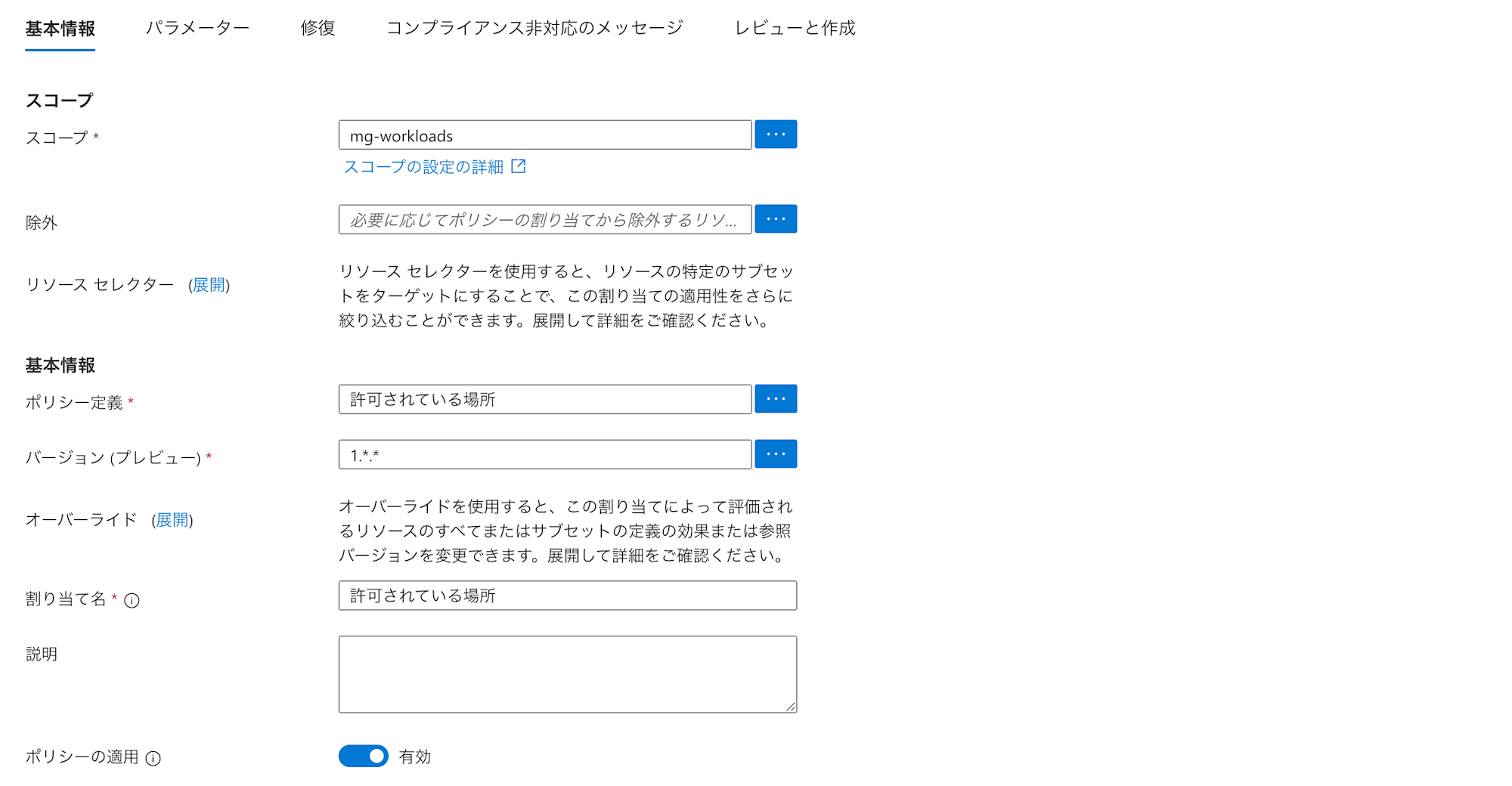The height and width of the screenshot is (786, 1512).
Task: Click the ポリシーの適用 label text
Action: pos(82,757)
